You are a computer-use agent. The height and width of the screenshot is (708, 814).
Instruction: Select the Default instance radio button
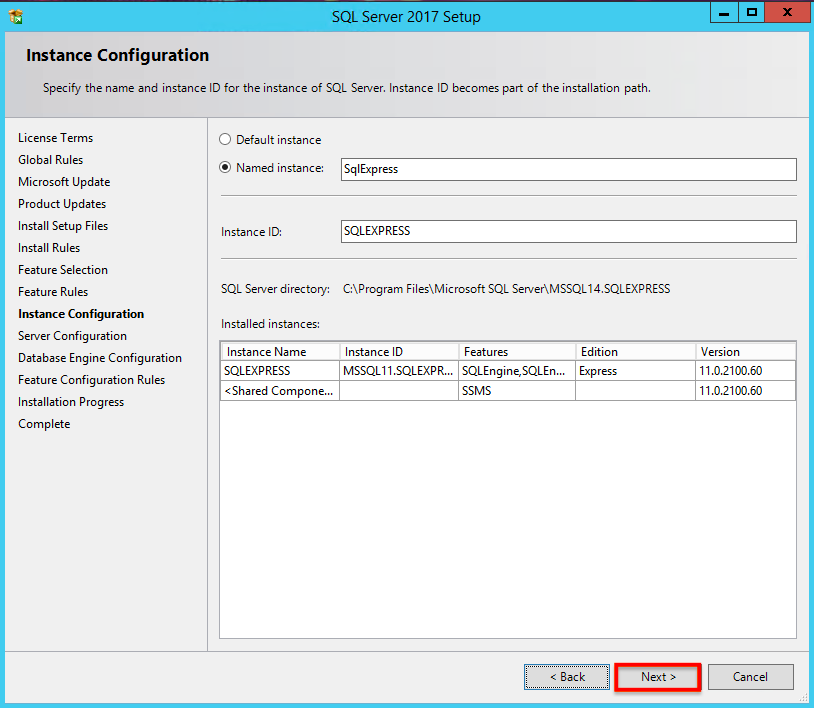225,140
